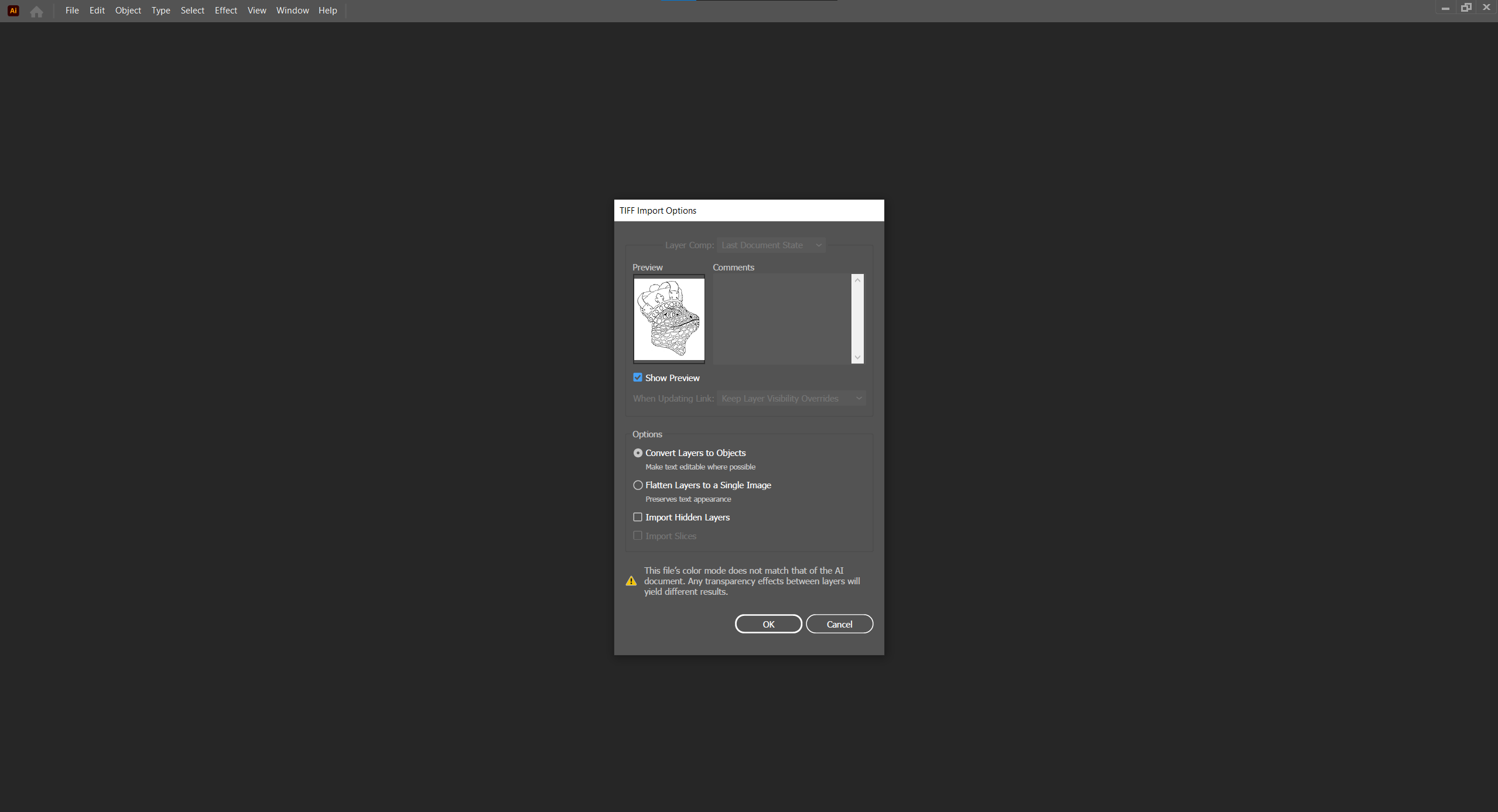Click the Comments scroll up arrow
The image size is (1498, 812).
857,280
